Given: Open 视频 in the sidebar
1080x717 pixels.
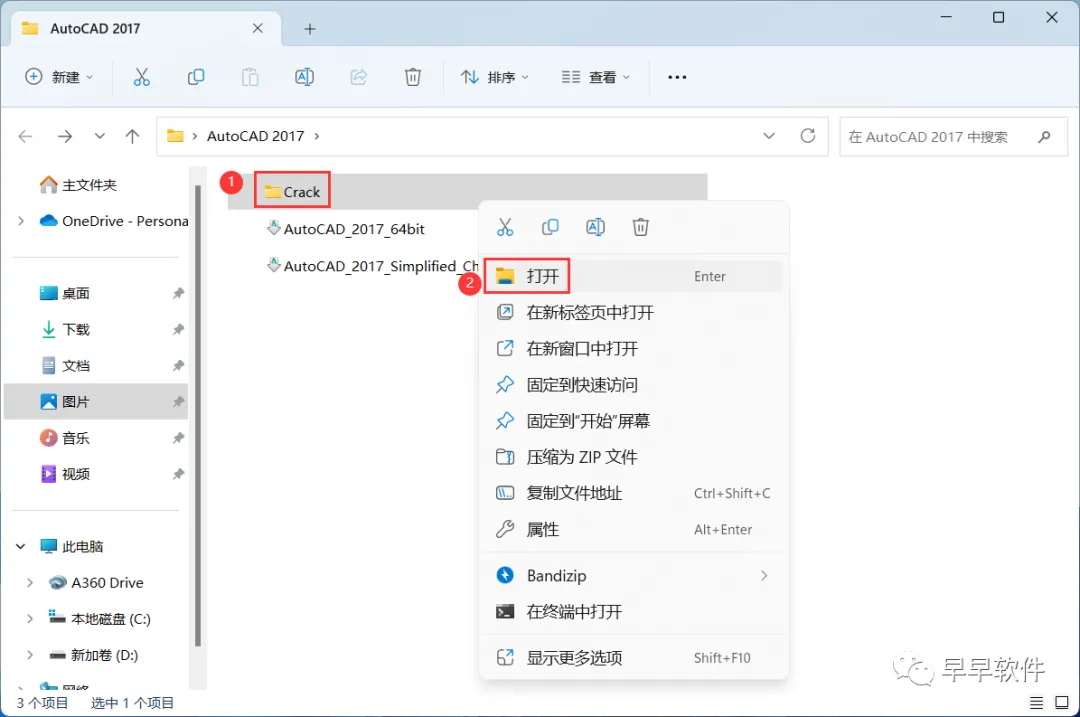Looking at the screenshot, I should (65, 474).
